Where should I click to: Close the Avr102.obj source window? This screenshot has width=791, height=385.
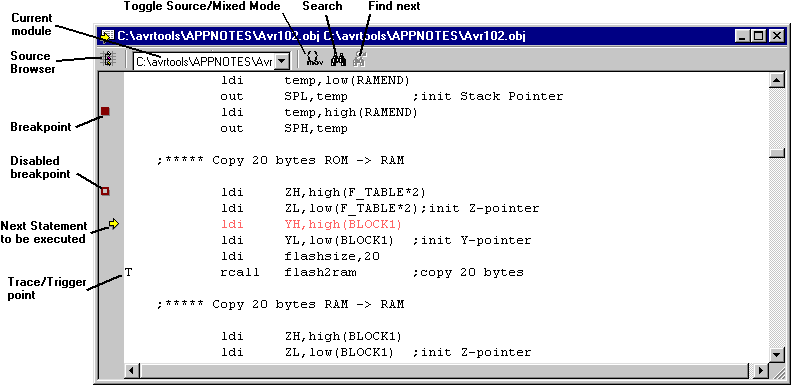776,36
